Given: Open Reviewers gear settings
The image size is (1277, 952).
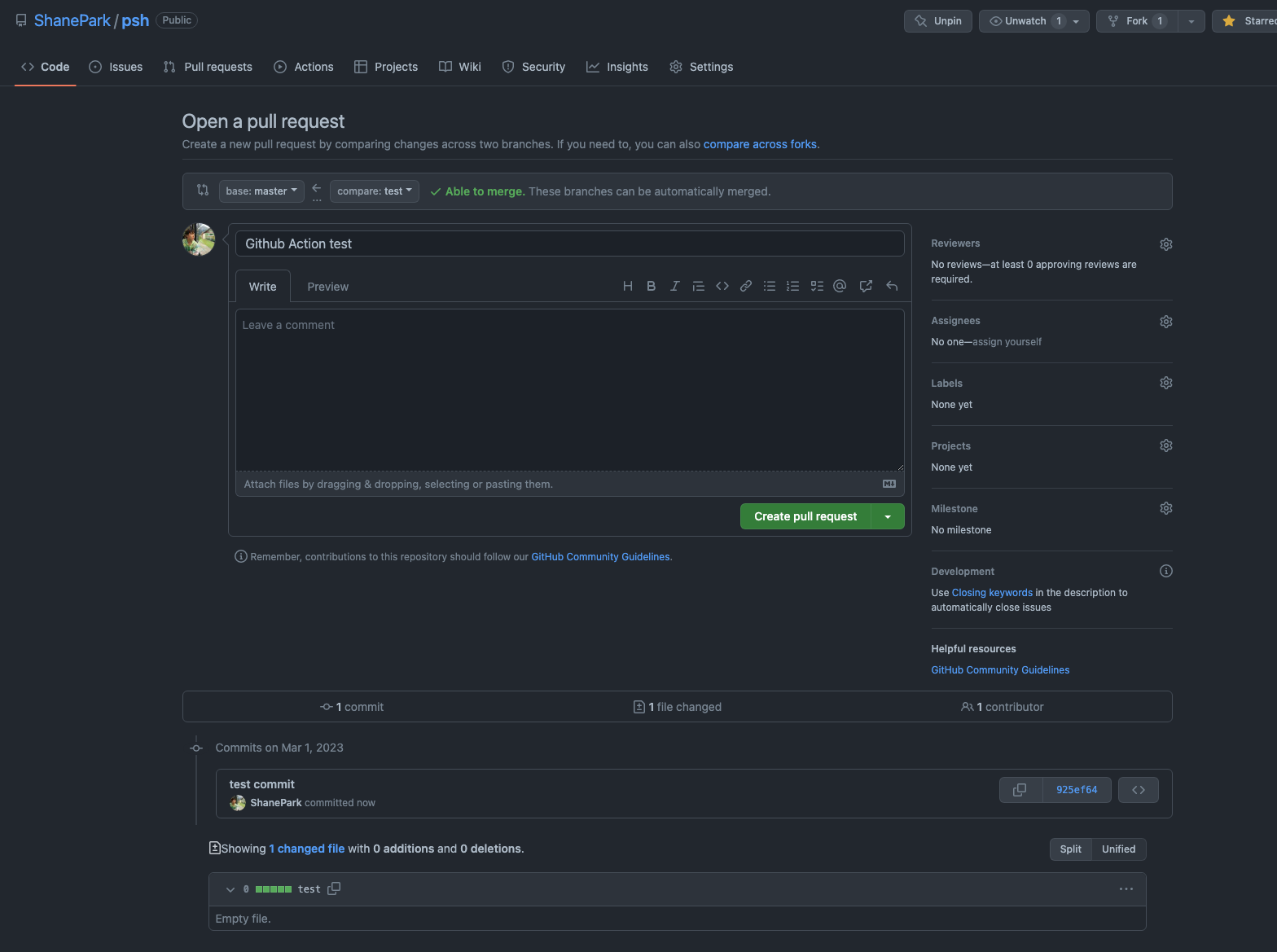Looking at the screenshot, I should [1165, 244].
